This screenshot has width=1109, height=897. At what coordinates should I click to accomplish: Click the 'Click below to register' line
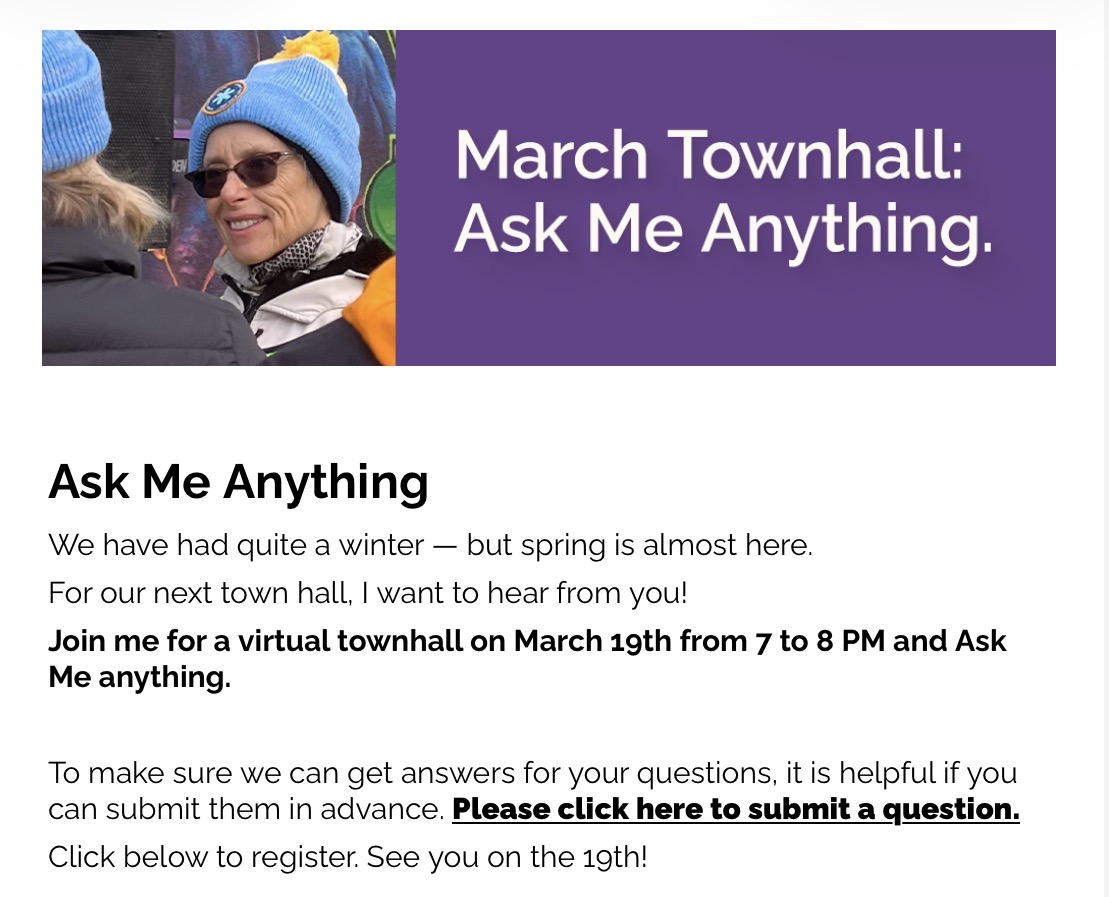pyautogui.click(x=203, y=858)
